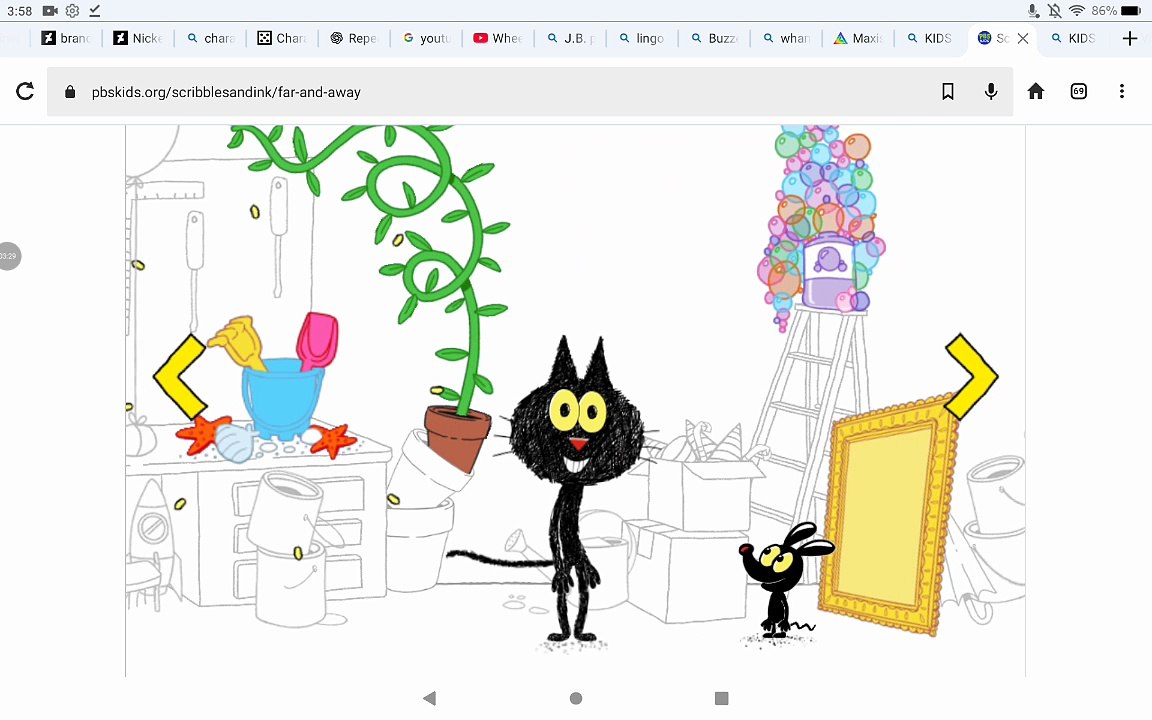The image size is (1152, 720).
Task: Switch to the 'Nicke' tab
Action: (138, 38)
